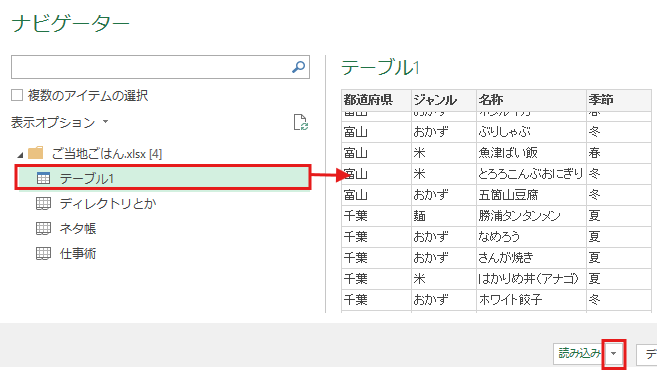Image resolution: width=657 pixels, height=370 pixels.
Task: Click the ぶりしゃぶ cell
Action: (531, 132)
